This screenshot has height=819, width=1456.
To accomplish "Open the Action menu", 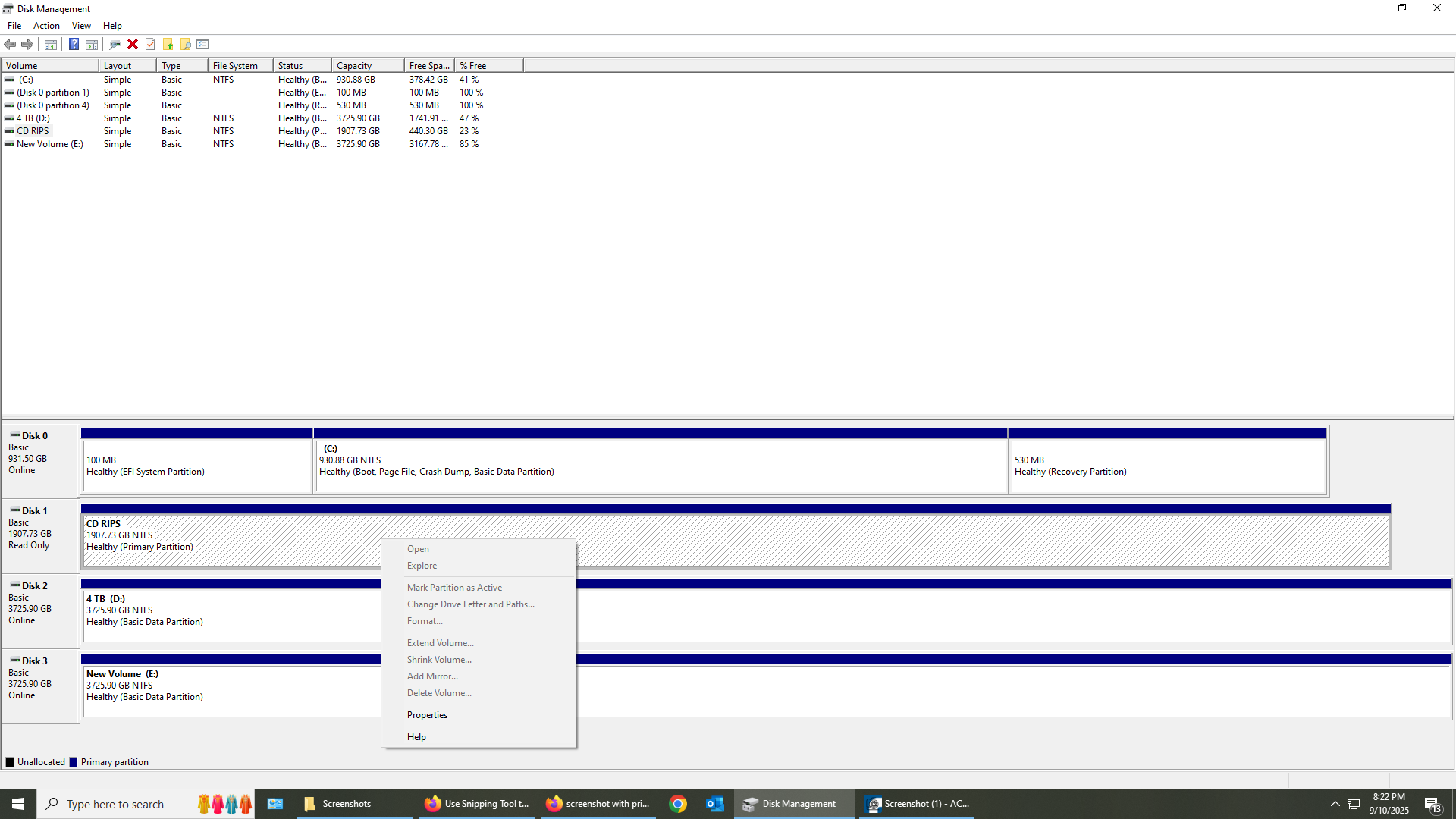I will pyautogui.click(x=46, y=26).
